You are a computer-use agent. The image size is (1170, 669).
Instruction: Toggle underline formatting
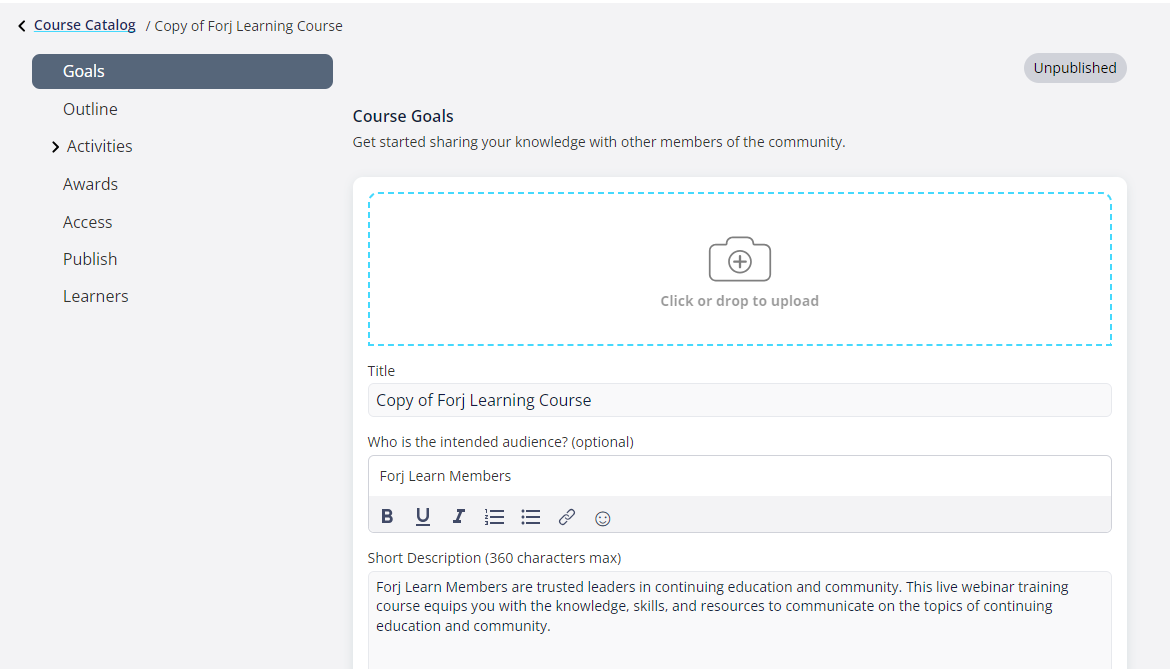pyautogui.click(x=422, y=516)
